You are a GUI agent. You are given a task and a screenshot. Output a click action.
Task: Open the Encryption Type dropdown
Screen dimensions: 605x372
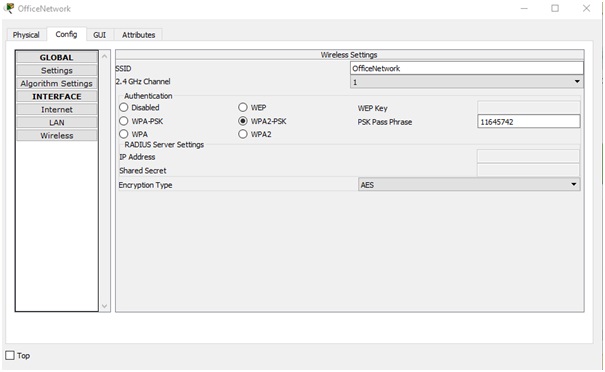469,184
